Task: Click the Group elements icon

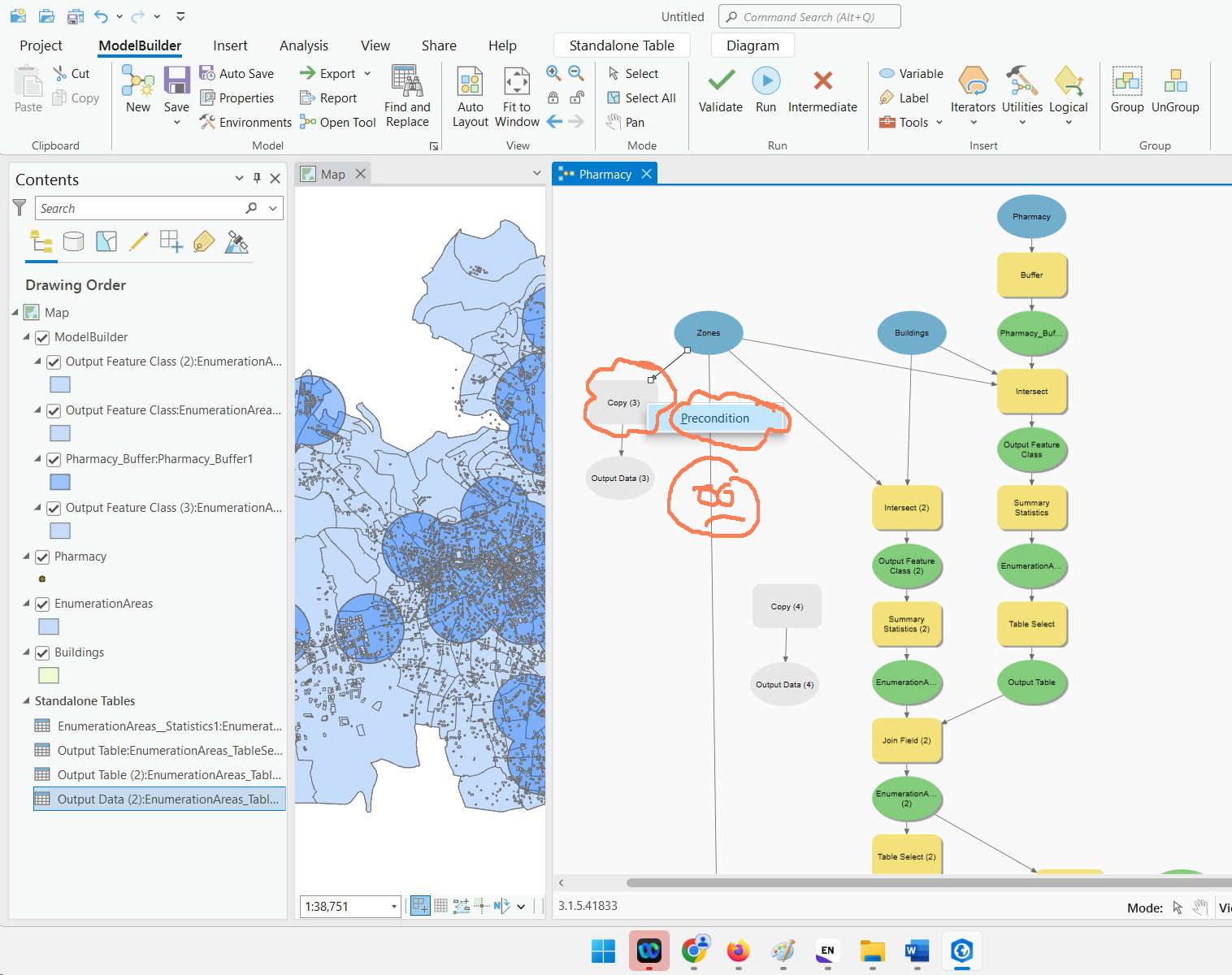Action: [1127, 81]
